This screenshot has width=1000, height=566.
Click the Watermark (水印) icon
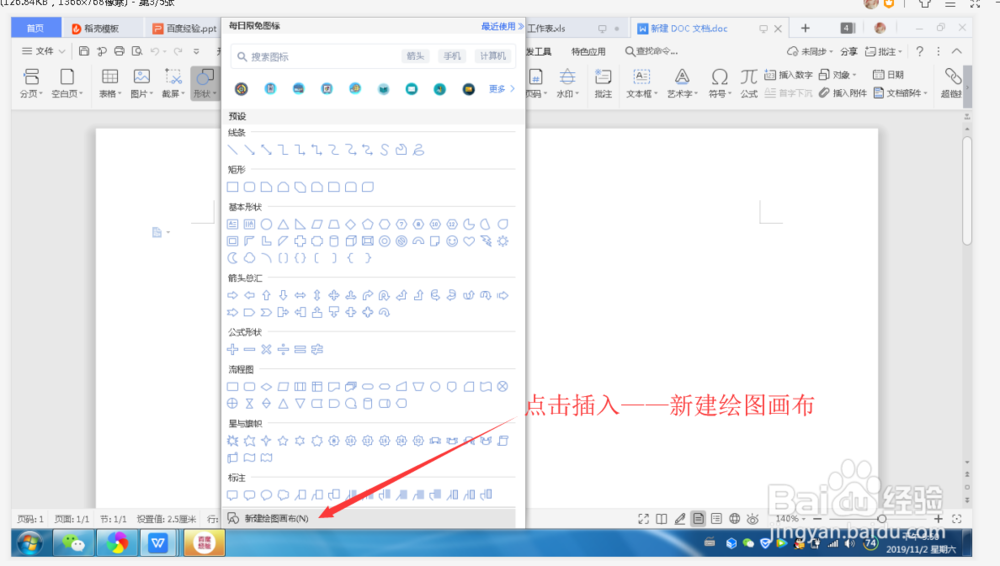pyautogui.click(x=567, y=83)
